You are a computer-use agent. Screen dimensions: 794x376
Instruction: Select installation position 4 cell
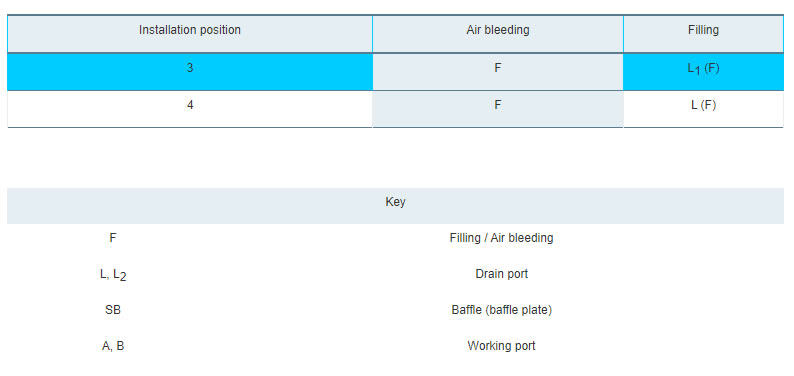click(x=190, y=106)
